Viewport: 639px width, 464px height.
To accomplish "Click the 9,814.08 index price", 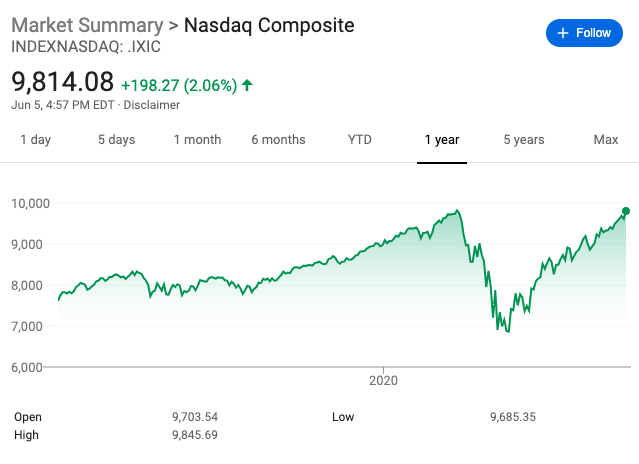I will click(x=62, y=82).
